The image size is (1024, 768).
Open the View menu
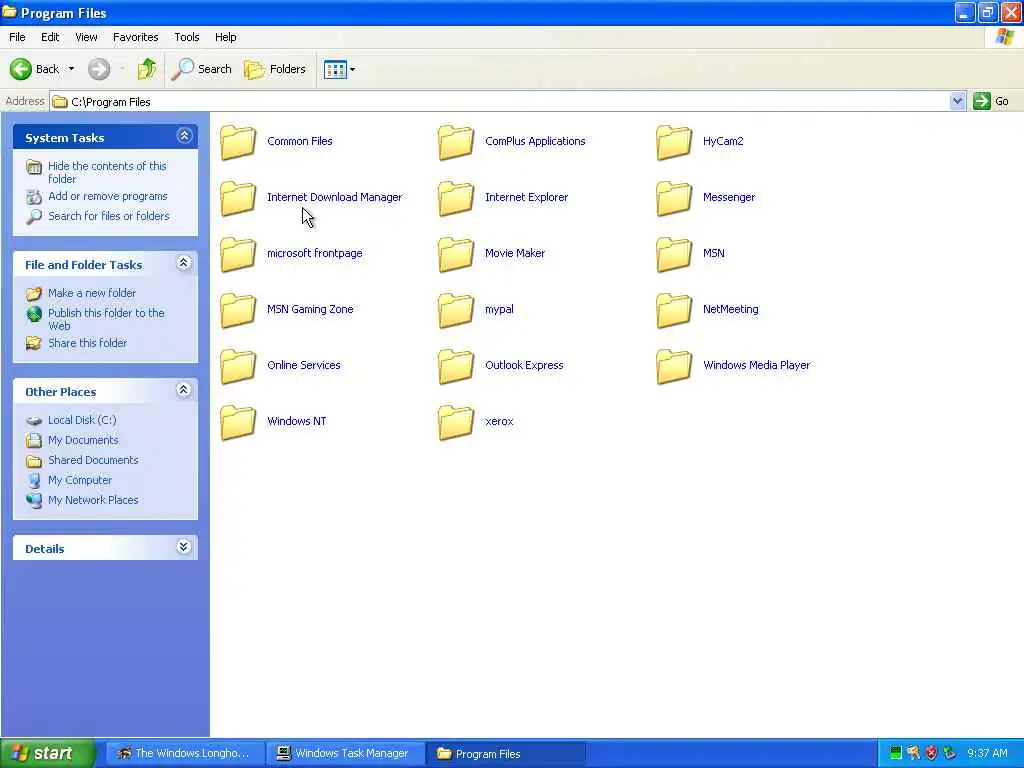86,37
